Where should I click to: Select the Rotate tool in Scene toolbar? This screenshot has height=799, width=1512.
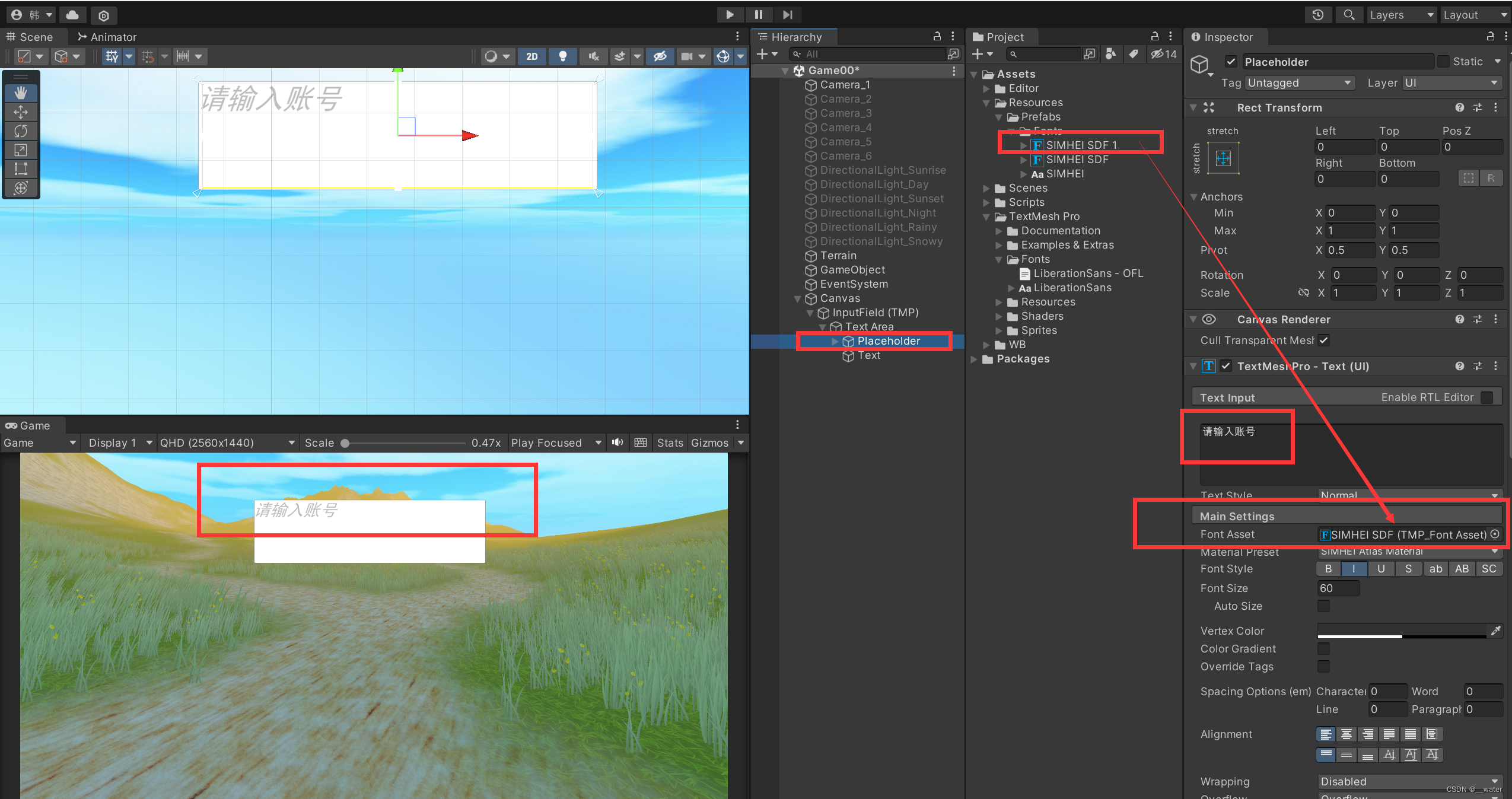(x=21, y=130)
